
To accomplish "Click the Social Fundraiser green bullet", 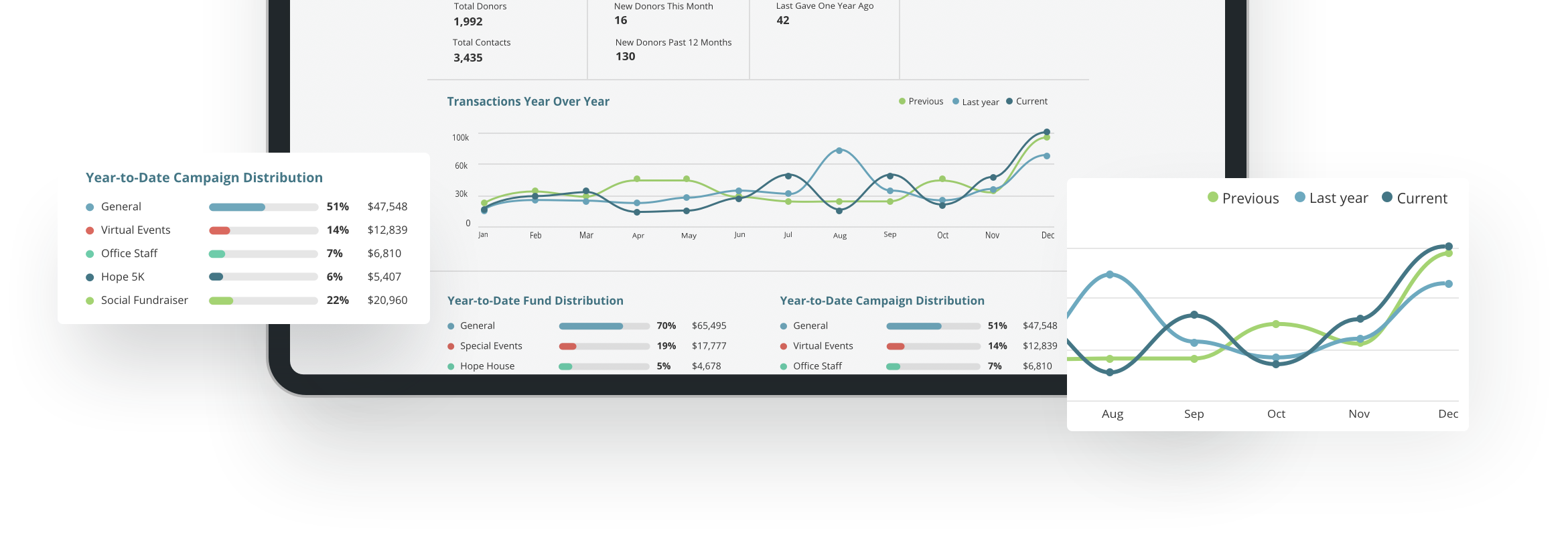I will pyautogui.click(x=90, y=301).
